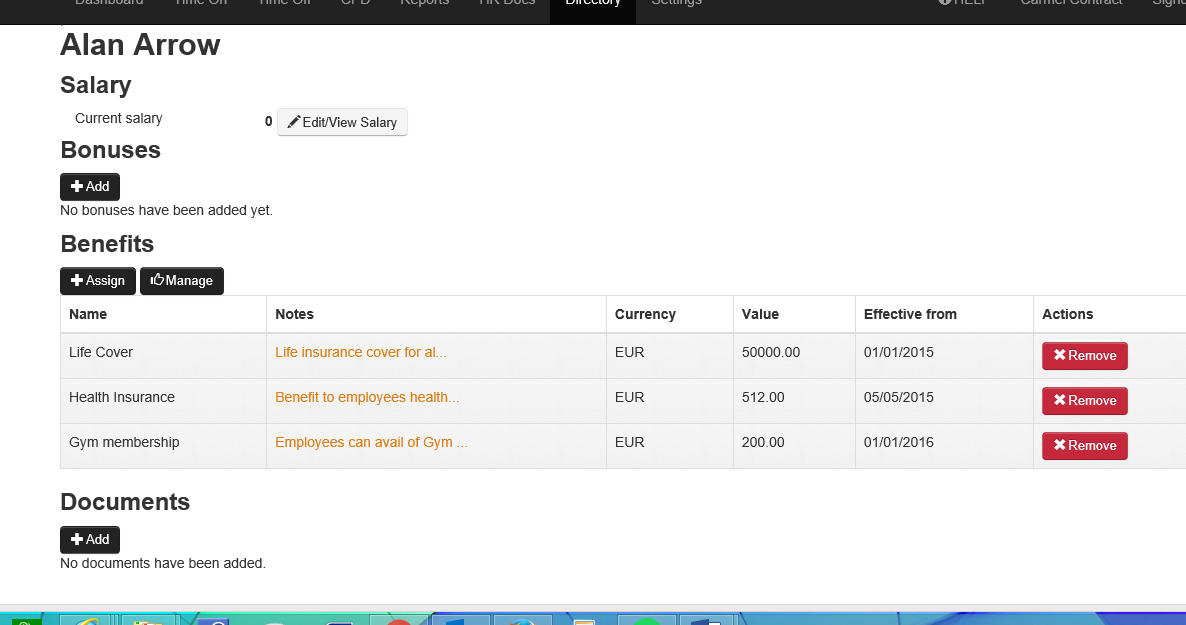Click the Effective from column header
This screenshot has height=625, width=1186.
click(x=910, y=314)
